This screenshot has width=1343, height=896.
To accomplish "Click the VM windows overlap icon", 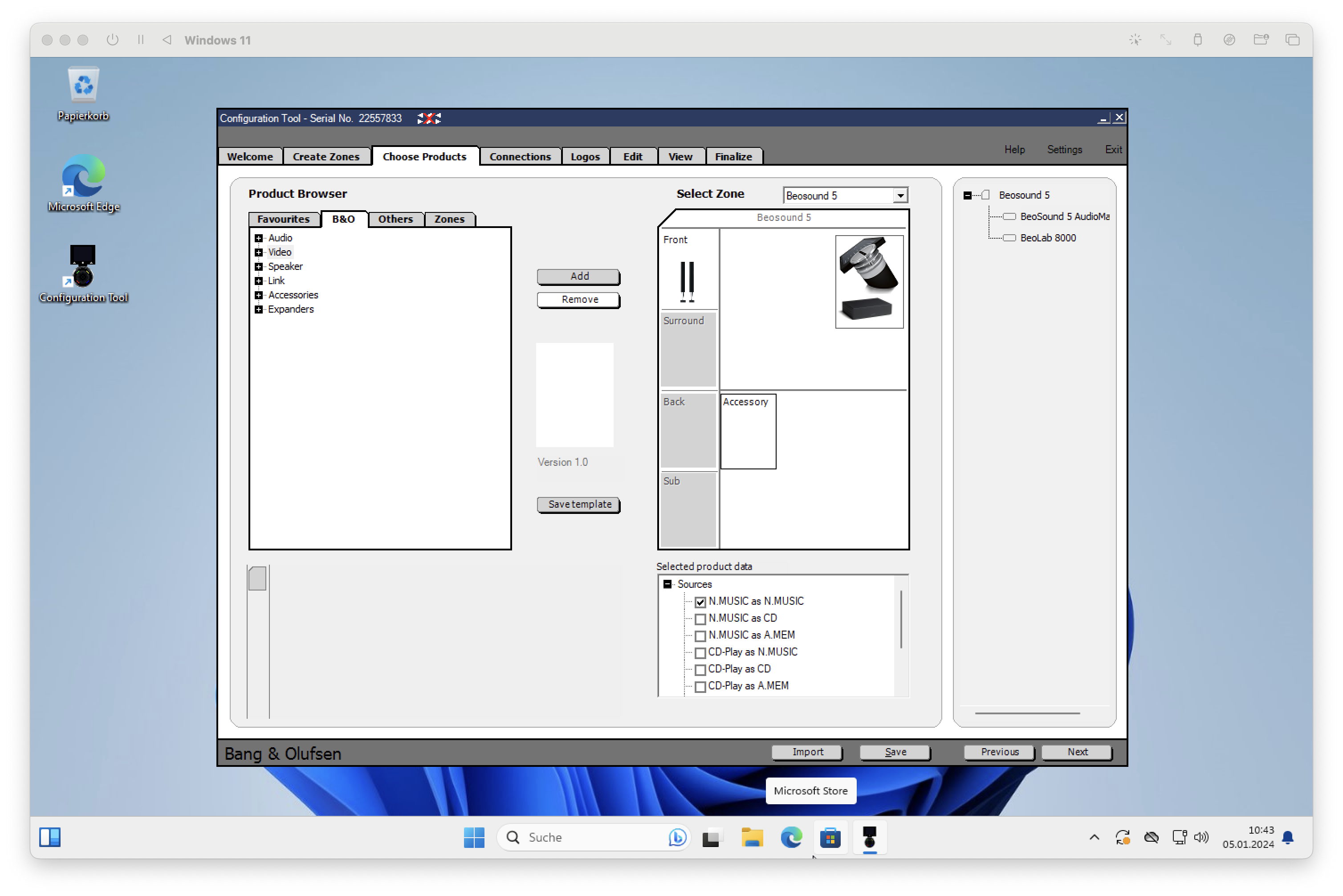I will point(1292,40).
